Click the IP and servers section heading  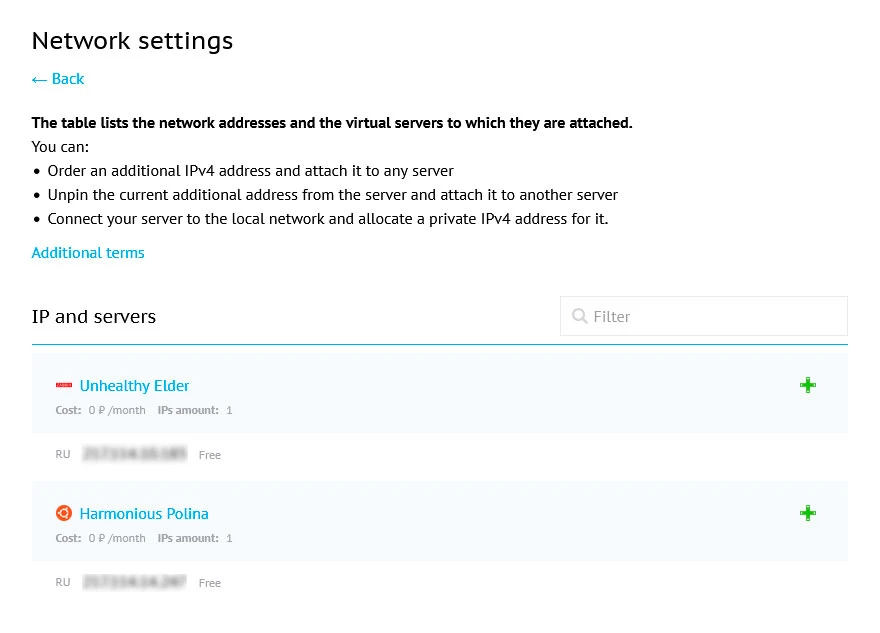[x=93, y=316]
